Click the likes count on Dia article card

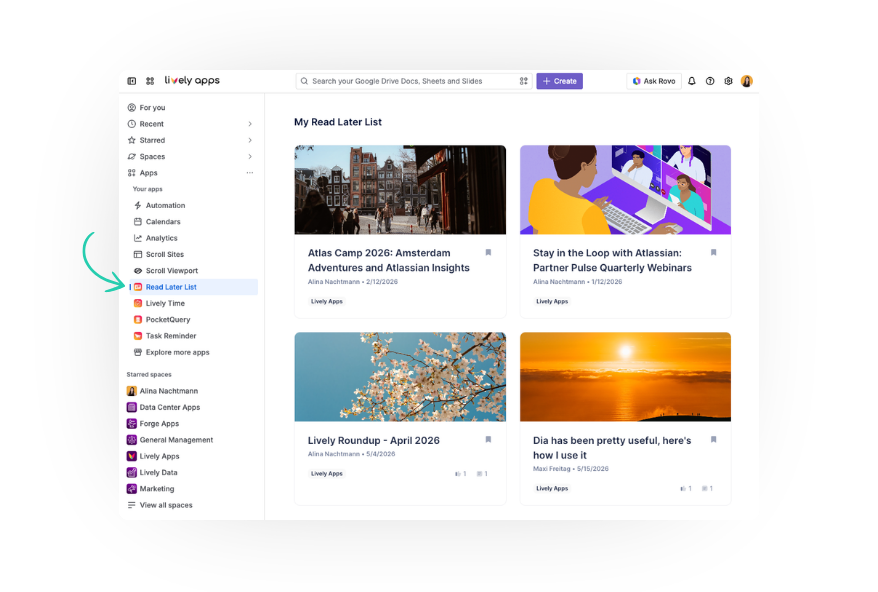(686, 488)
